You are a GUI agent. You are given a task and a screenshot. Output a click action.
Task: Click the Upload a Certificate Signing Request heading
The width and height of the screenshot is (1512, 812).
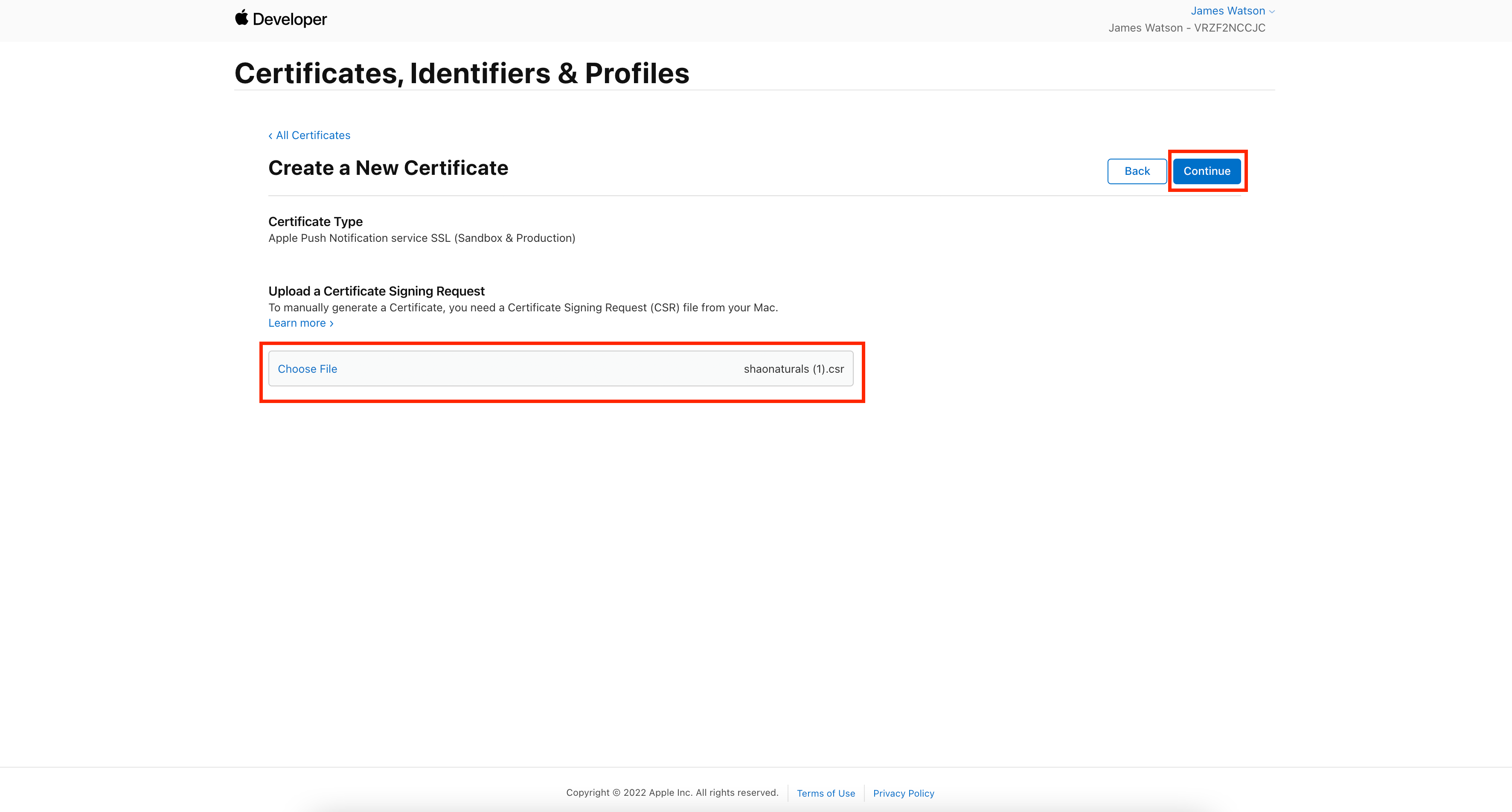376,291
